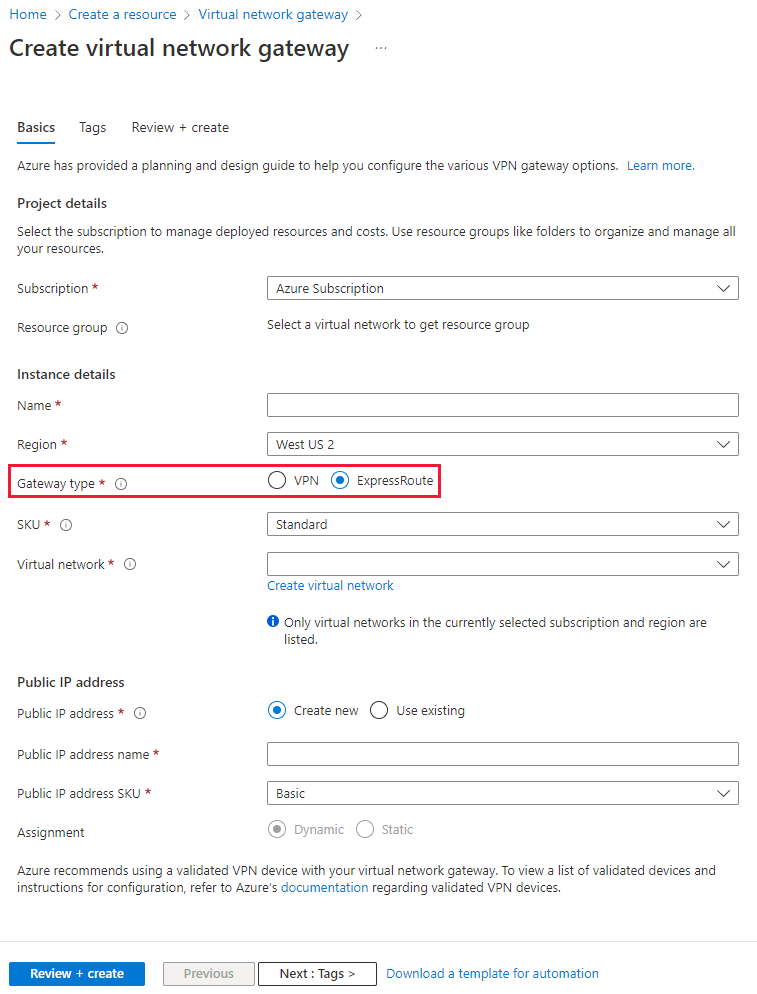Image resolution: width=757 pixels, height=994 pixels.
Task: Expand the Subscription dropdown
Action: (x=503, y=288)
